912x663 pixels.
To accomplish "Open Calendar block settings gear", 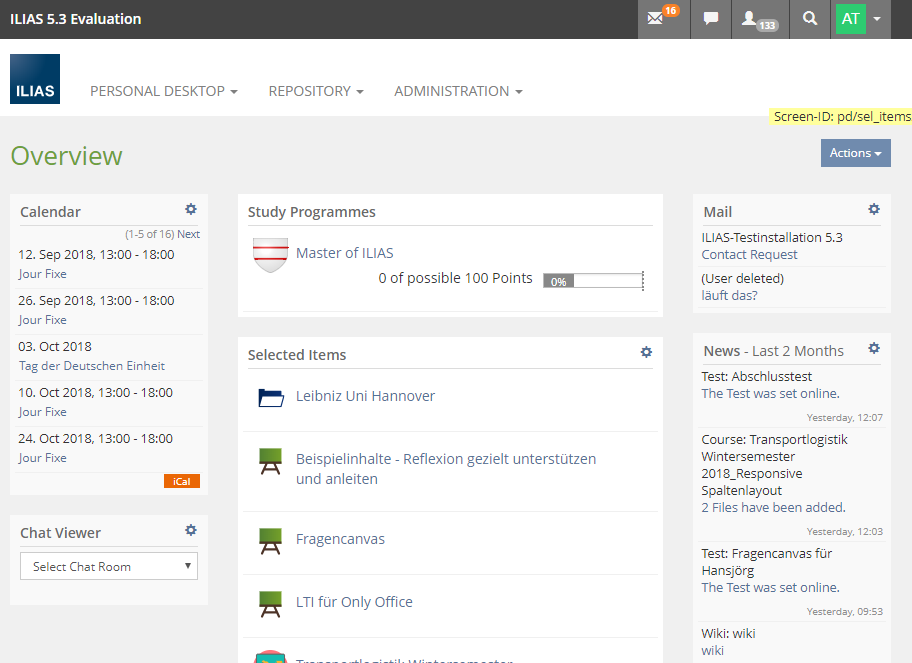I will point(191,210).
